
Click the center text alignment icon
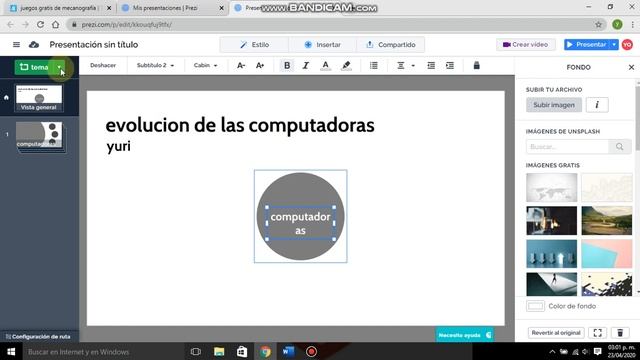coord(401,65)
